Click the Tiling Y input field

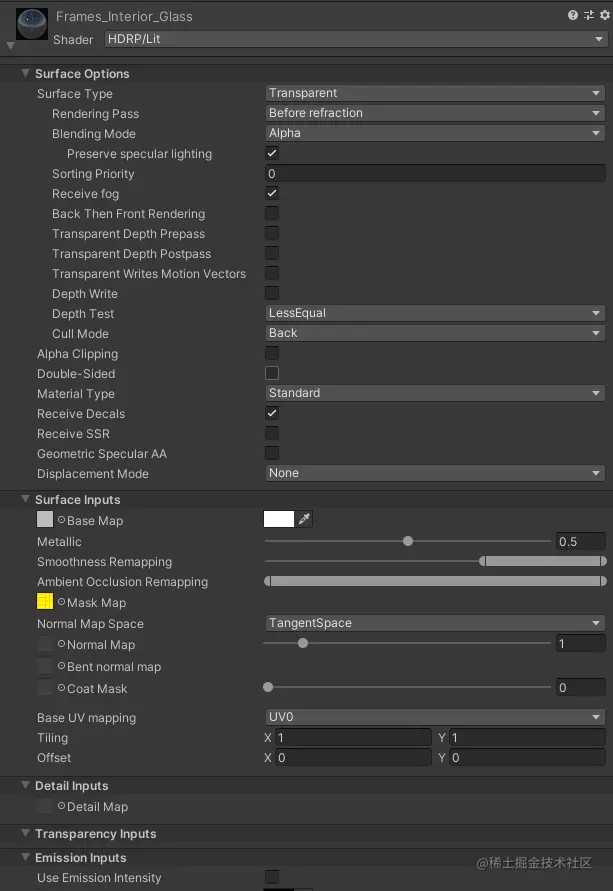527,738
